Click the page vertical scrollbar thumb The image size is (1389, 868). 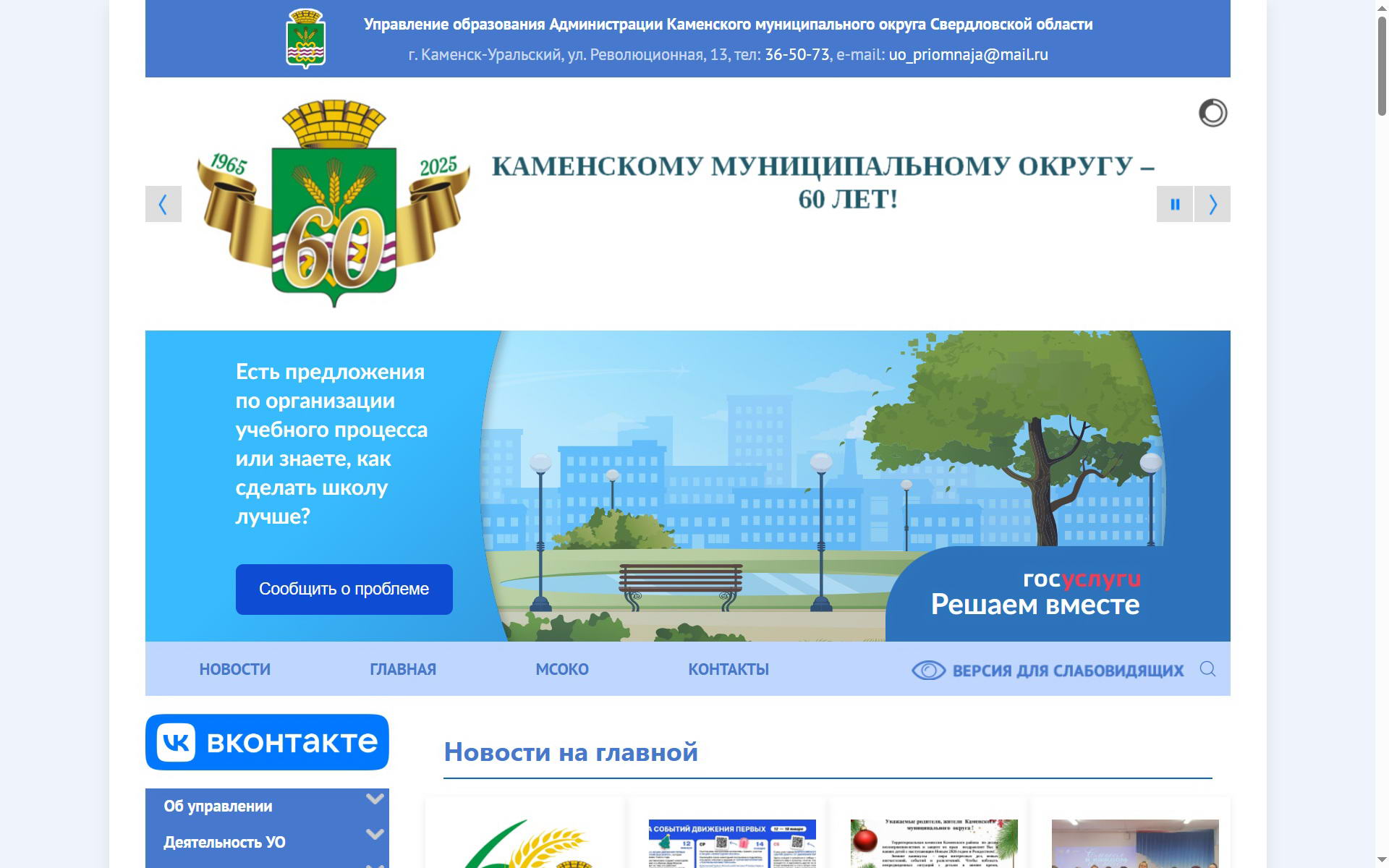click(x=1381, y=65)
